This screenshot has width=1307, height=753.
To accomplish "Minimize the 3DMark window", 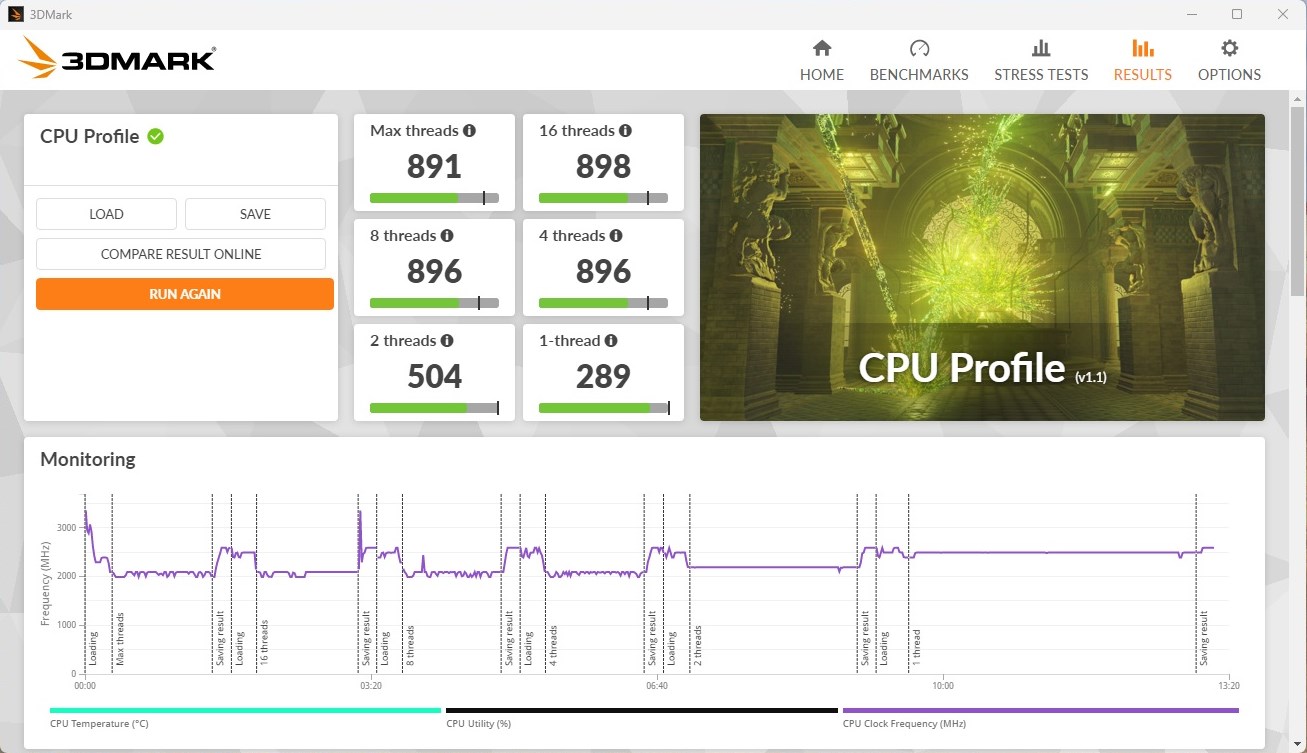I will click(x=1191, y=14).
